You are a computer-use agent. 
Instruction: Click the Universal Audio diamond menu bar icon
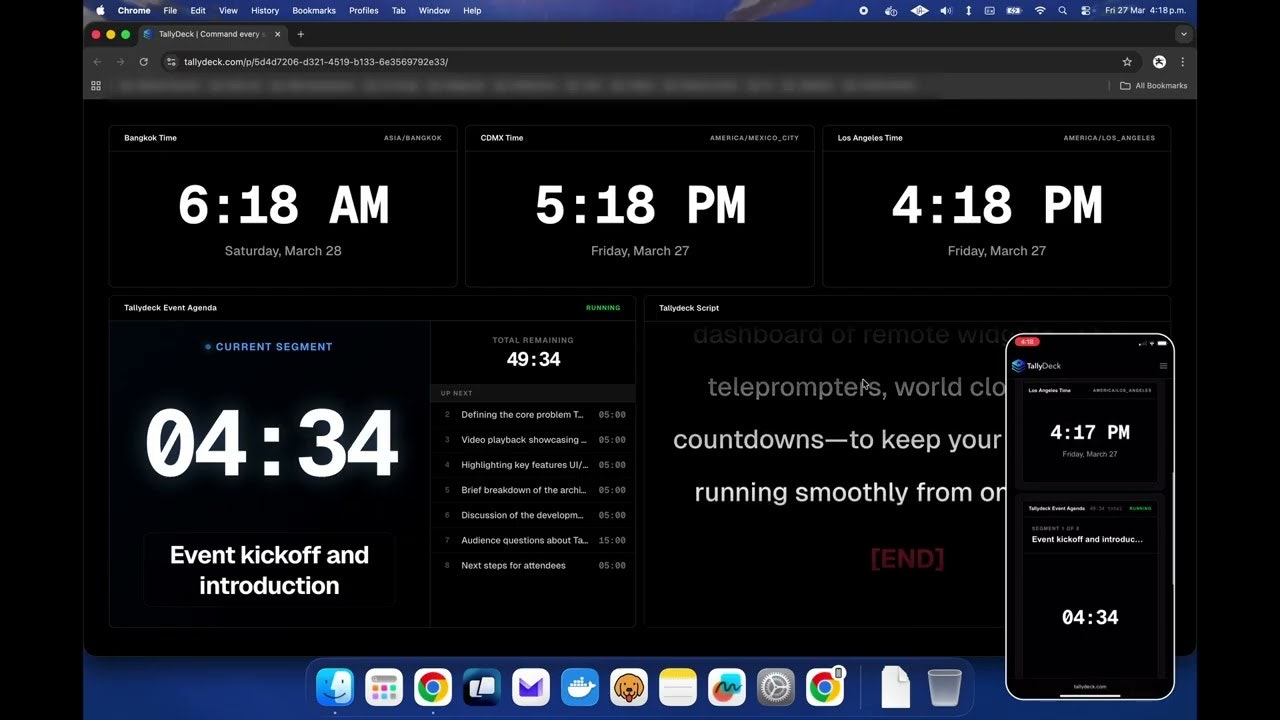920,10
